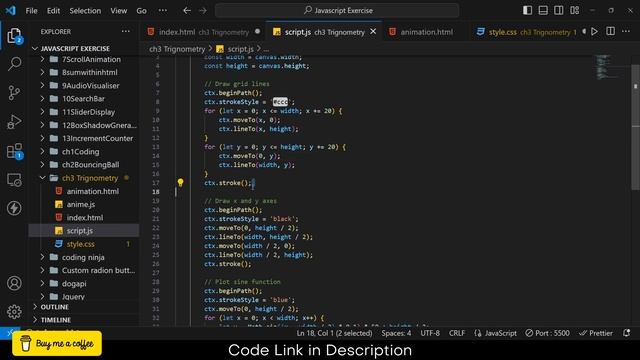Change encoding via UTF-8 status item
The image size is (640, 360).
pos(430,333)
